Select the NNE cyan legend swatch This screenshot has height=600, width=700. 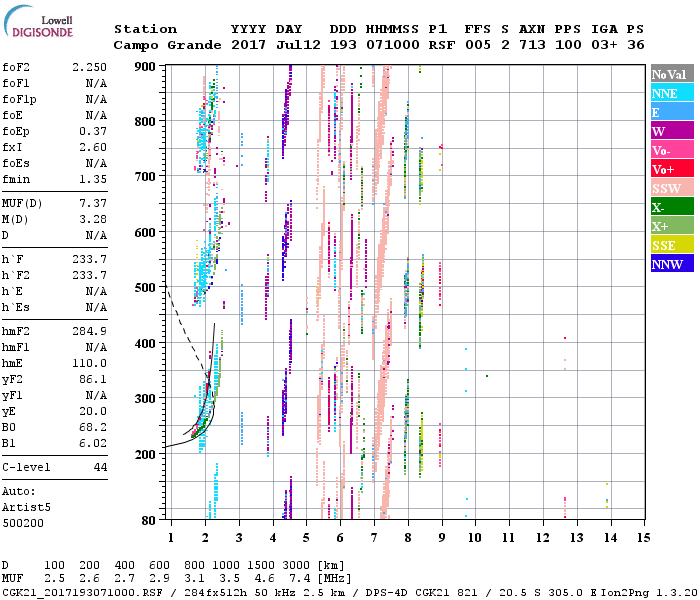pyautogui.click(x=672, y=93)
